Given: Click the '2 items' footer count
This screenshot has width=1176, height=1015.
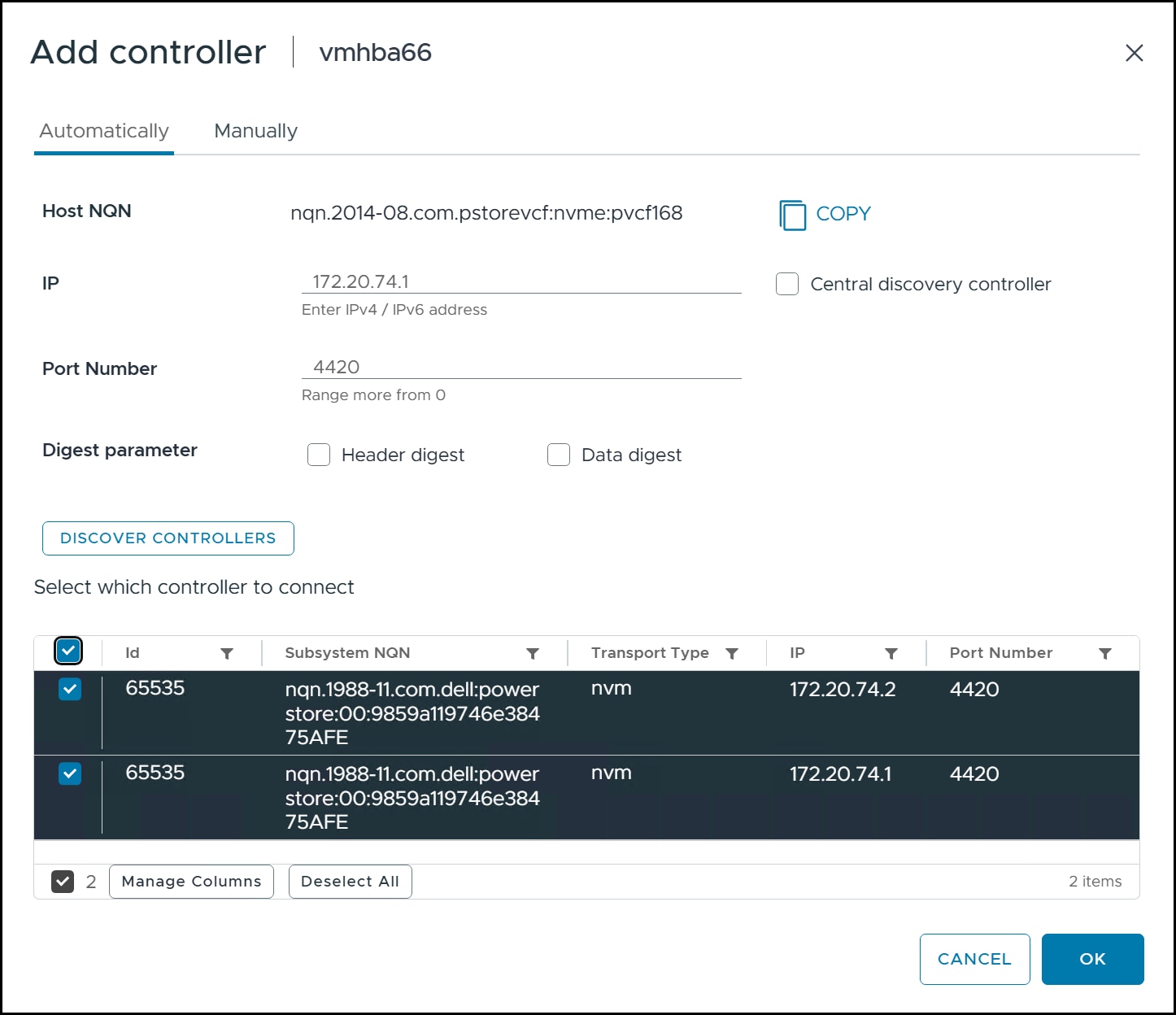Looking at the screenshot, I should coord(1095,882).
